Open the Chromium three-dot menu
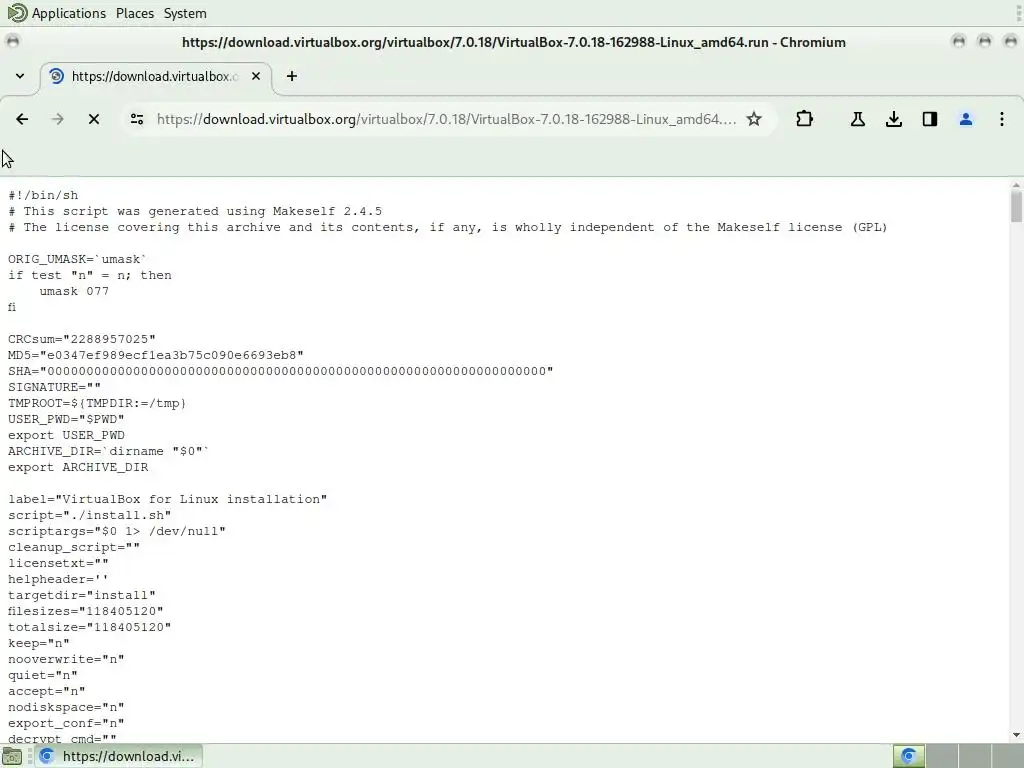 click(1001, 119)
